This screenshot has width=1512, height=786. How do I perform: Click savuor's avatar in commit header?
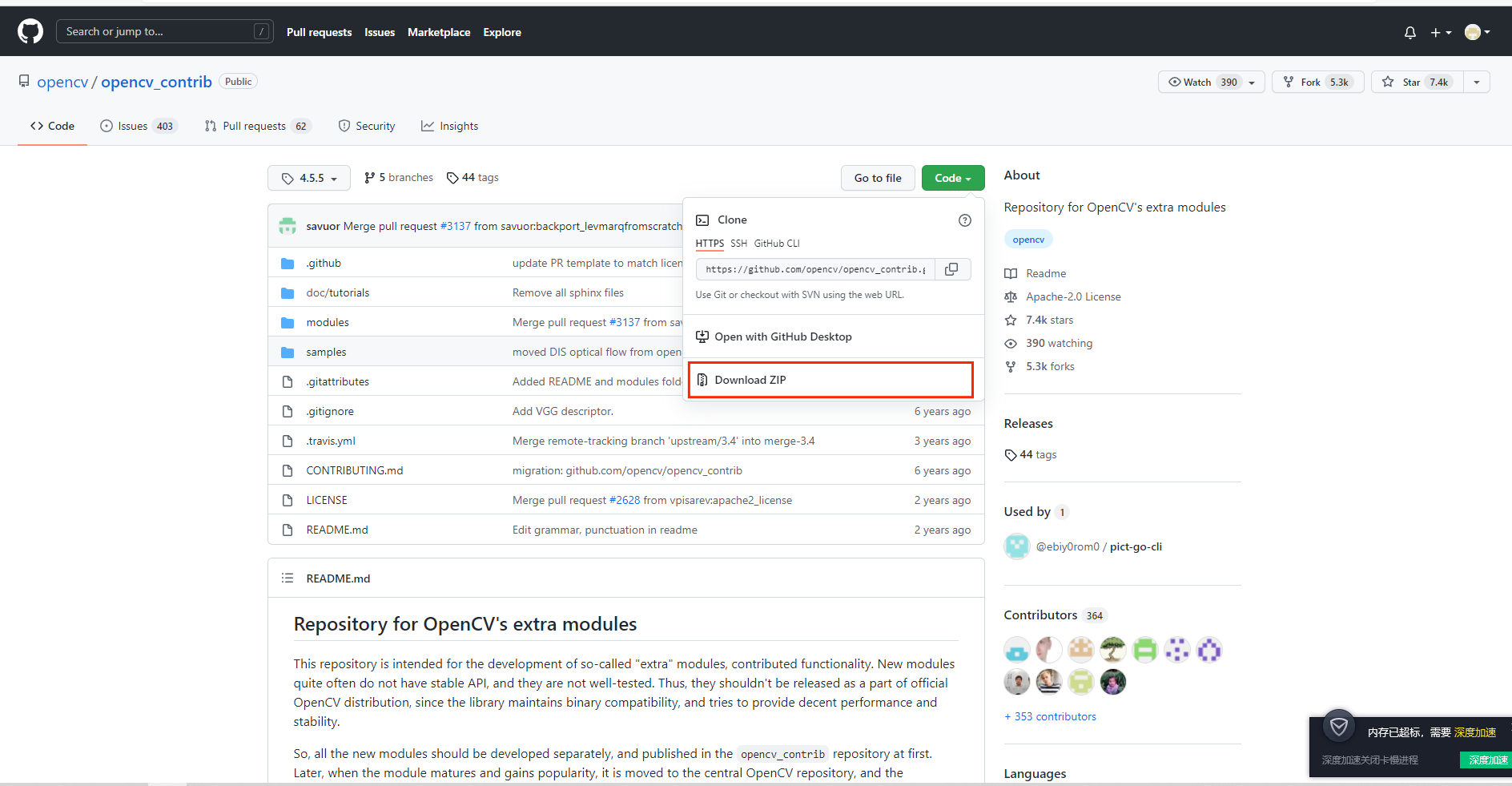pos(288,226)
